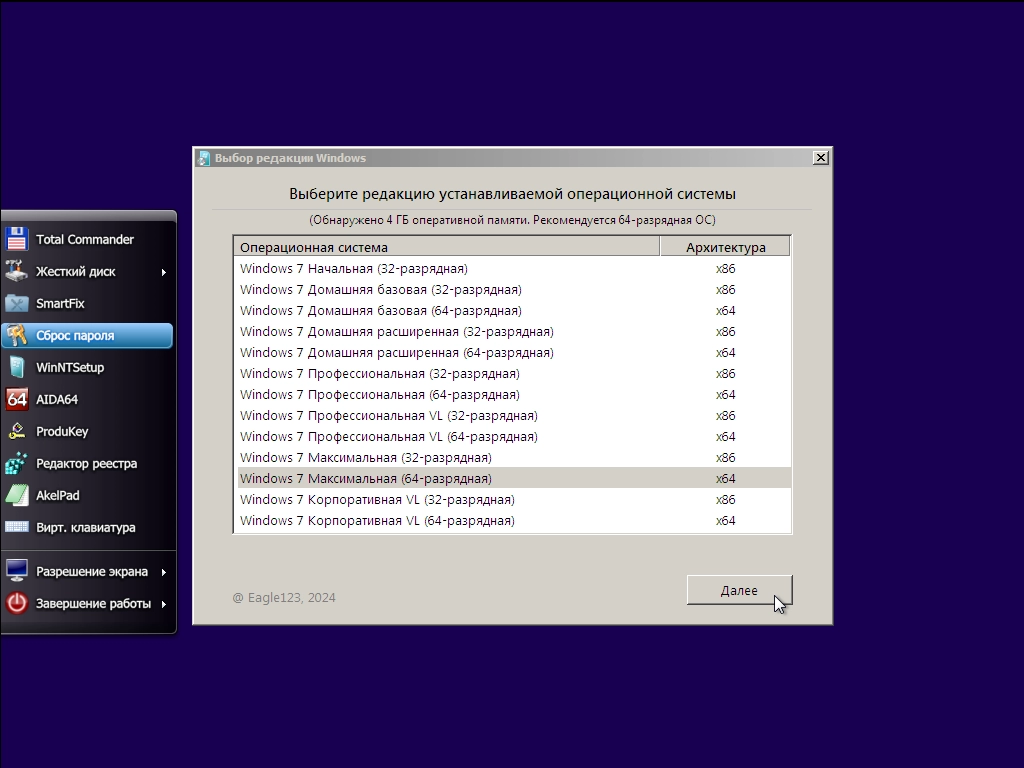
Task: Open AIDA64 menu entry
Action: [x=88, y=399]
